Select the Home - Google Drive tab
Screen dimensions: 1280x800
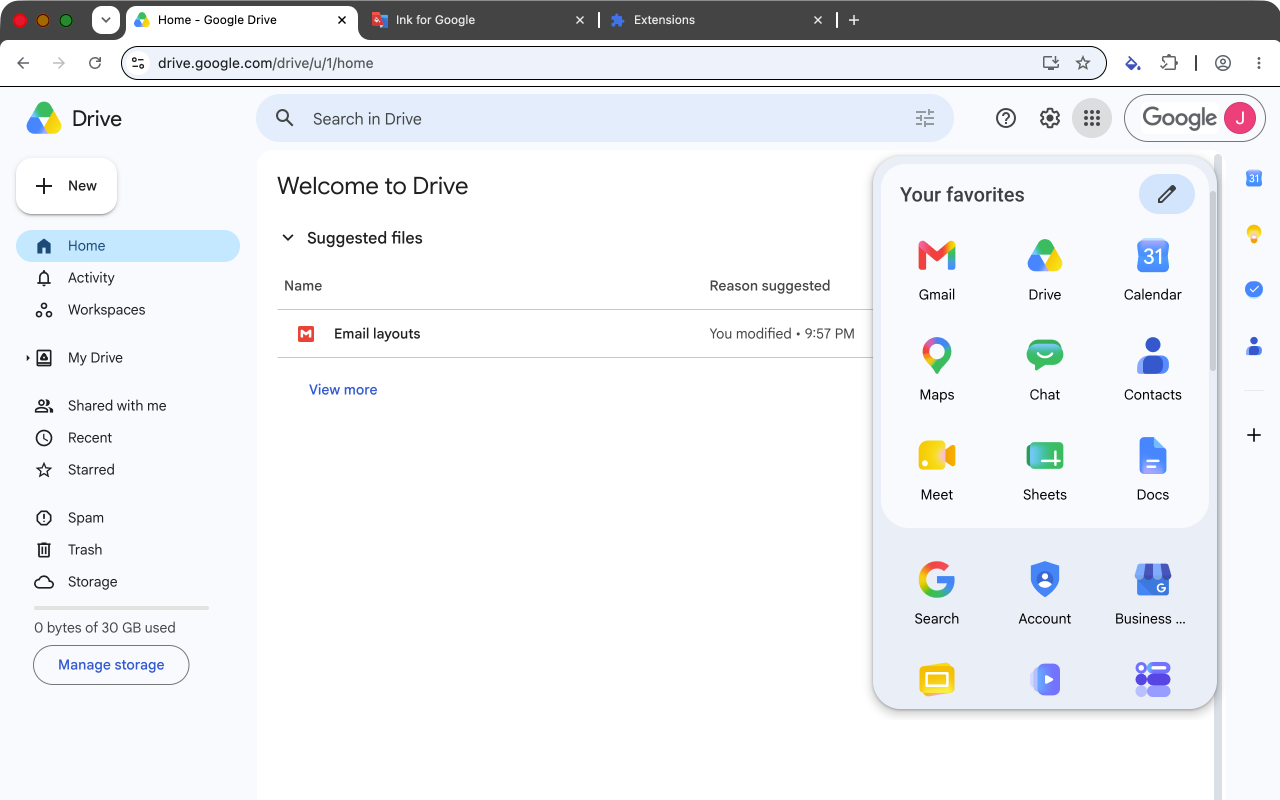click(242, 20)
